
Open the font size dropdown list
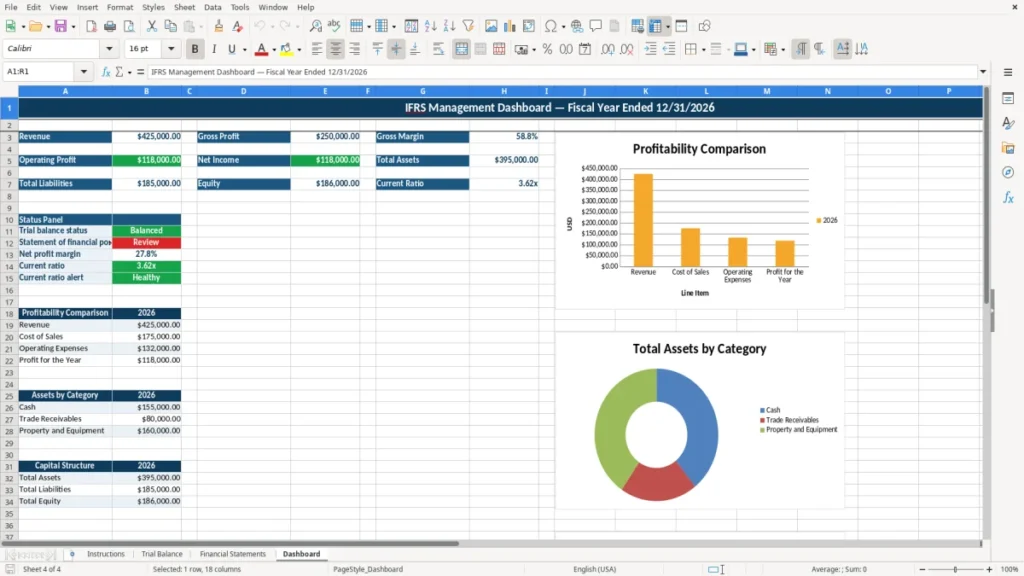pyautogui.click(x=171, y=49)
